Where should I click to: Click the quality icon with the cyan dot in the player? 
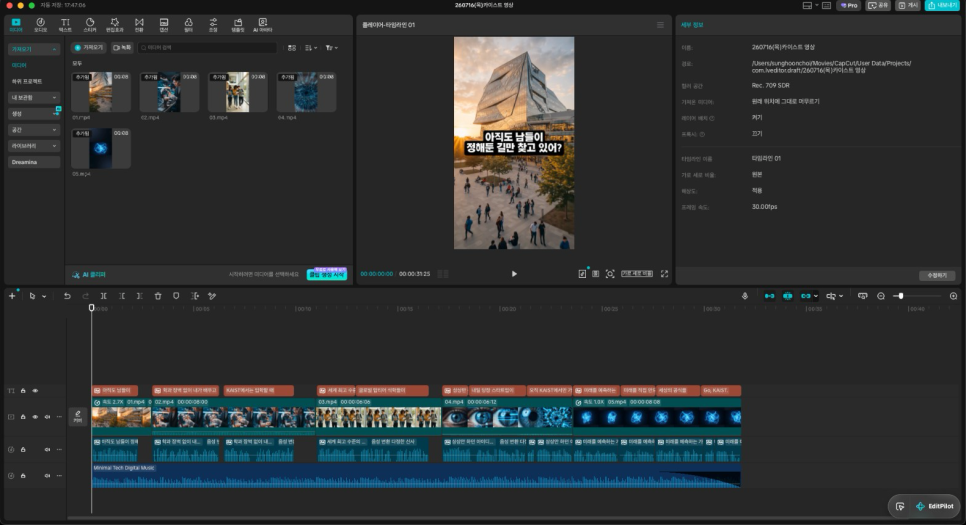[x=582, y=274]
